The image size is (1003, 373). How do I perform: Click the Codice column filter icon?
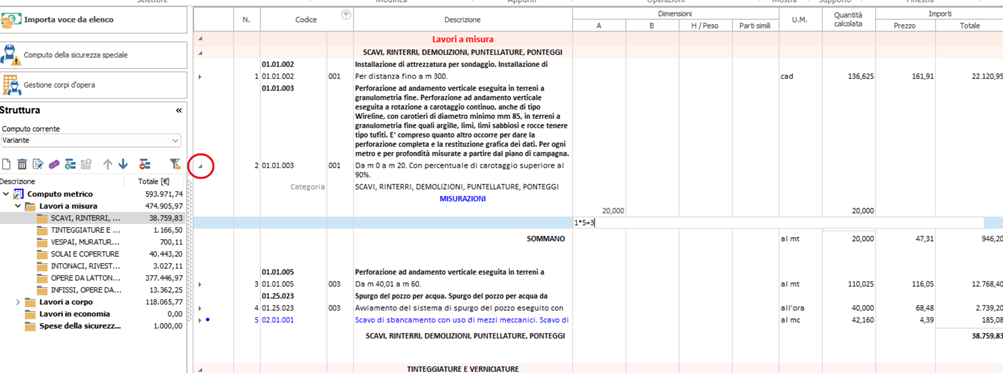tap(346, 15)
